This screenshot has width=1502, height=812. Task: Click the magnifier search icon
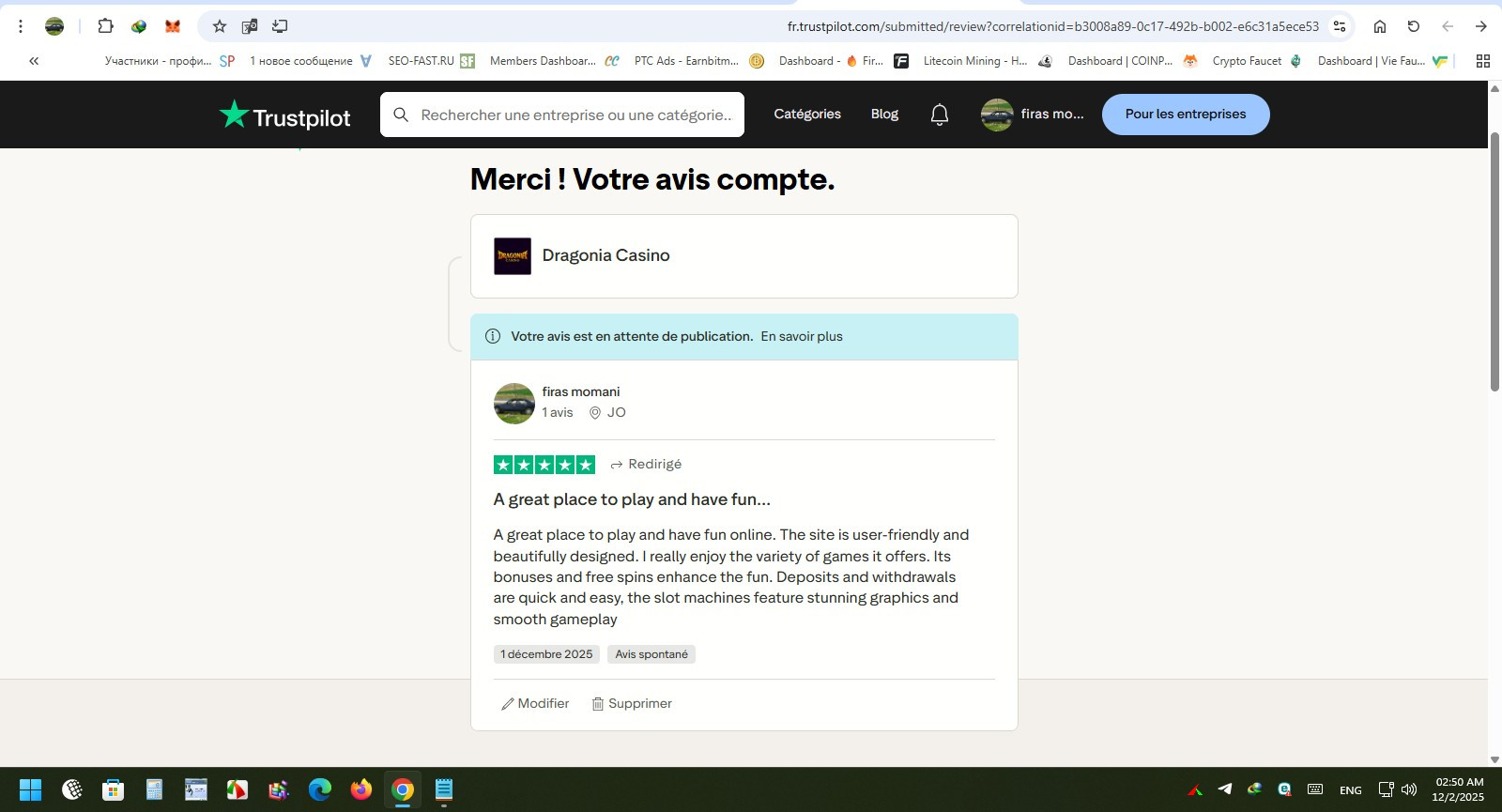point(401,115)
